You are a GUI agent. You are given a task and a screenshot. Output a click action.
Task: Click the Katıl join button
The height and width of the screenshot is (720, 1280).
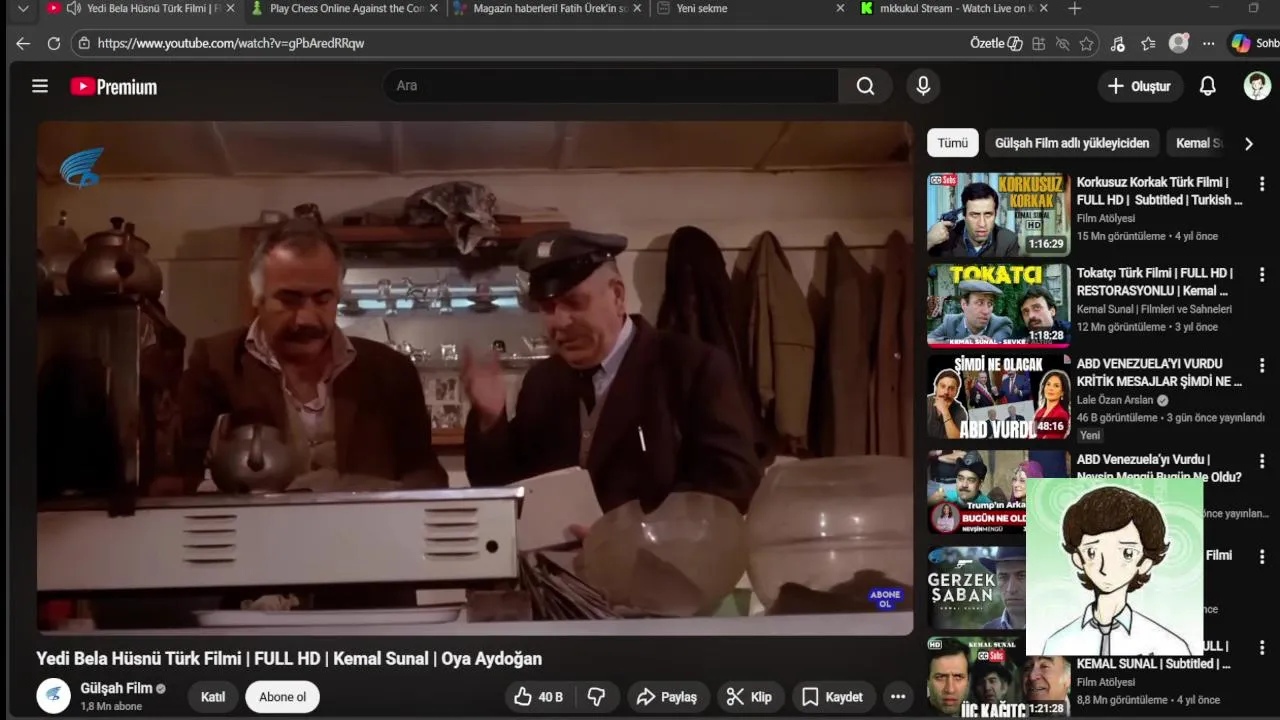click(x=213, y=697)
